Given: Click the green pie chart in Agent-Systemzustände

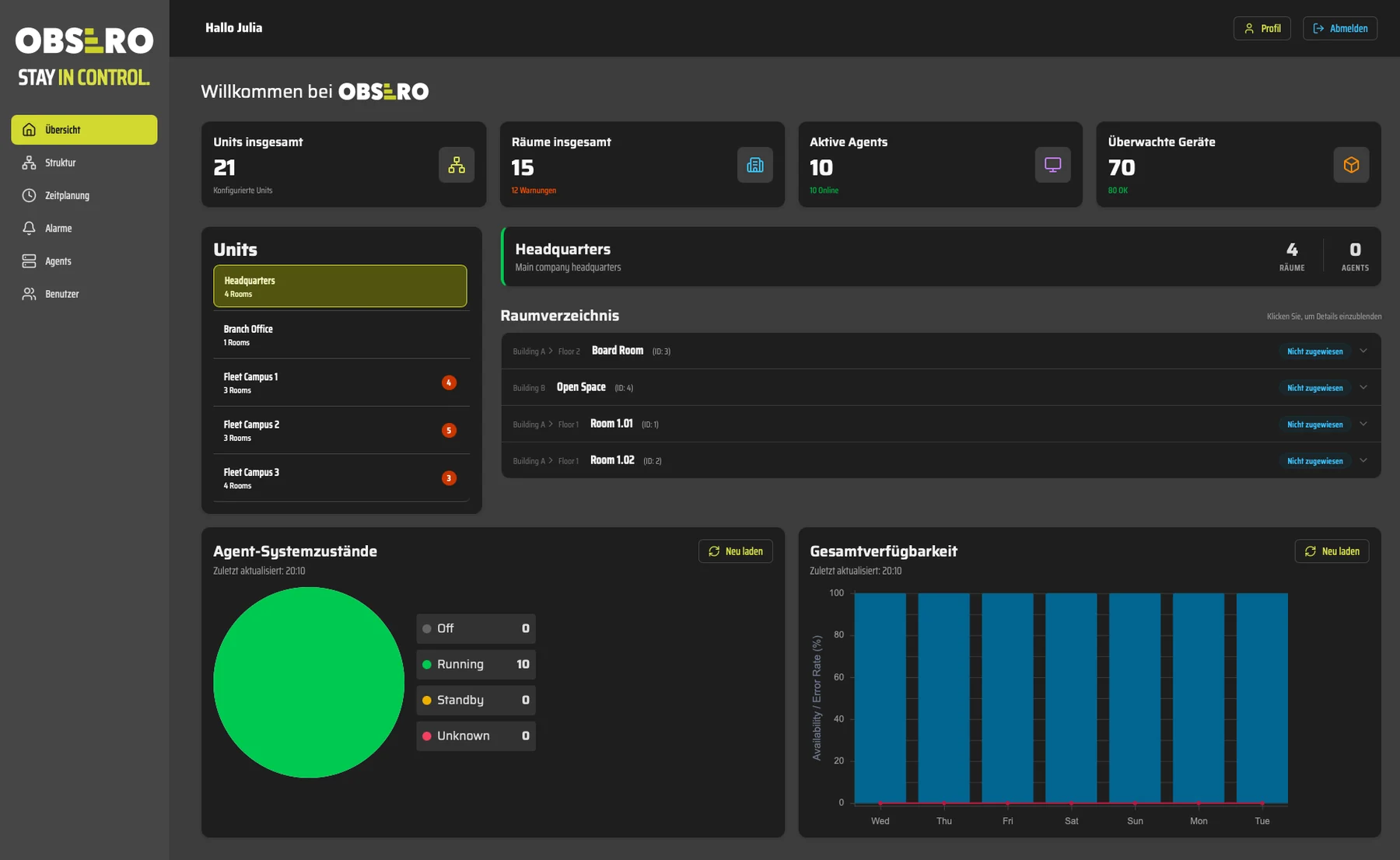Looking at the screenshot, I should pyautogui.click(x=309, y=682).
